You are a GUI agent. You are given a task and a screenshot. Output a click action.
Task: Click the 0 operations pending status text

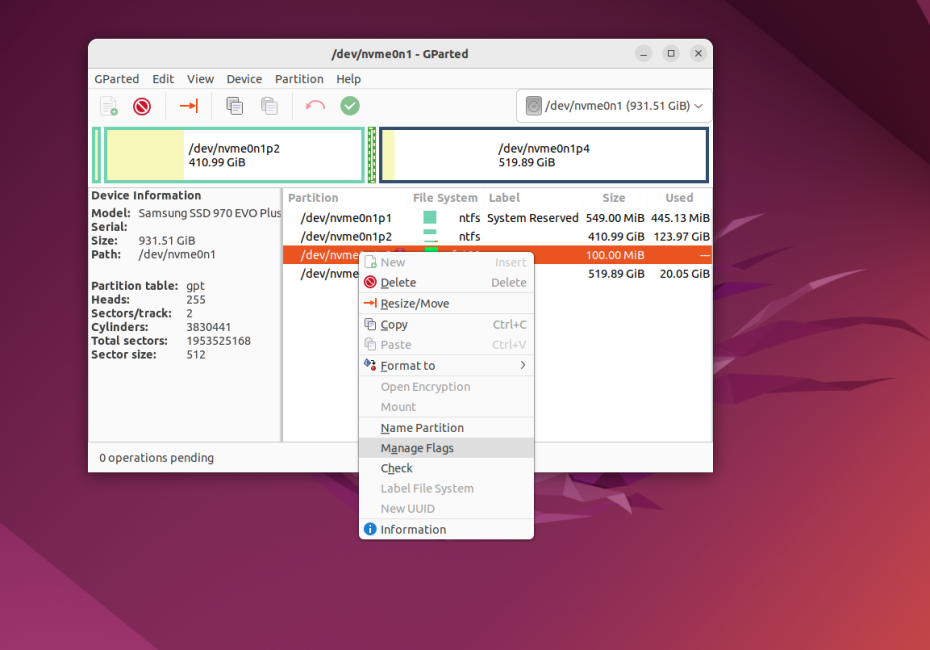click(157, 458)
